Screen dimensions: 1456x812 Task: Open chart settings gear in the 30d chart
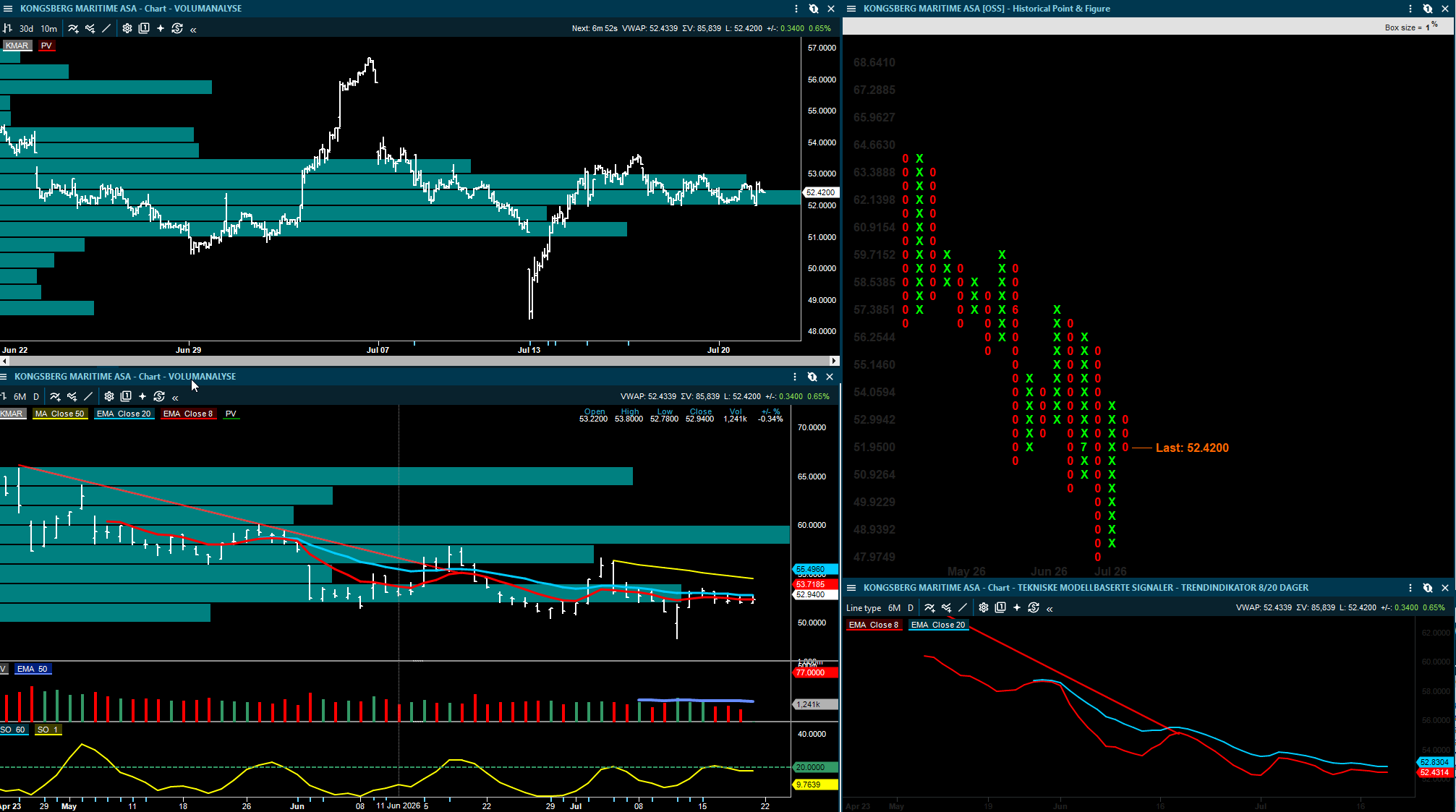pyautogui.click(x=127, y=28)
